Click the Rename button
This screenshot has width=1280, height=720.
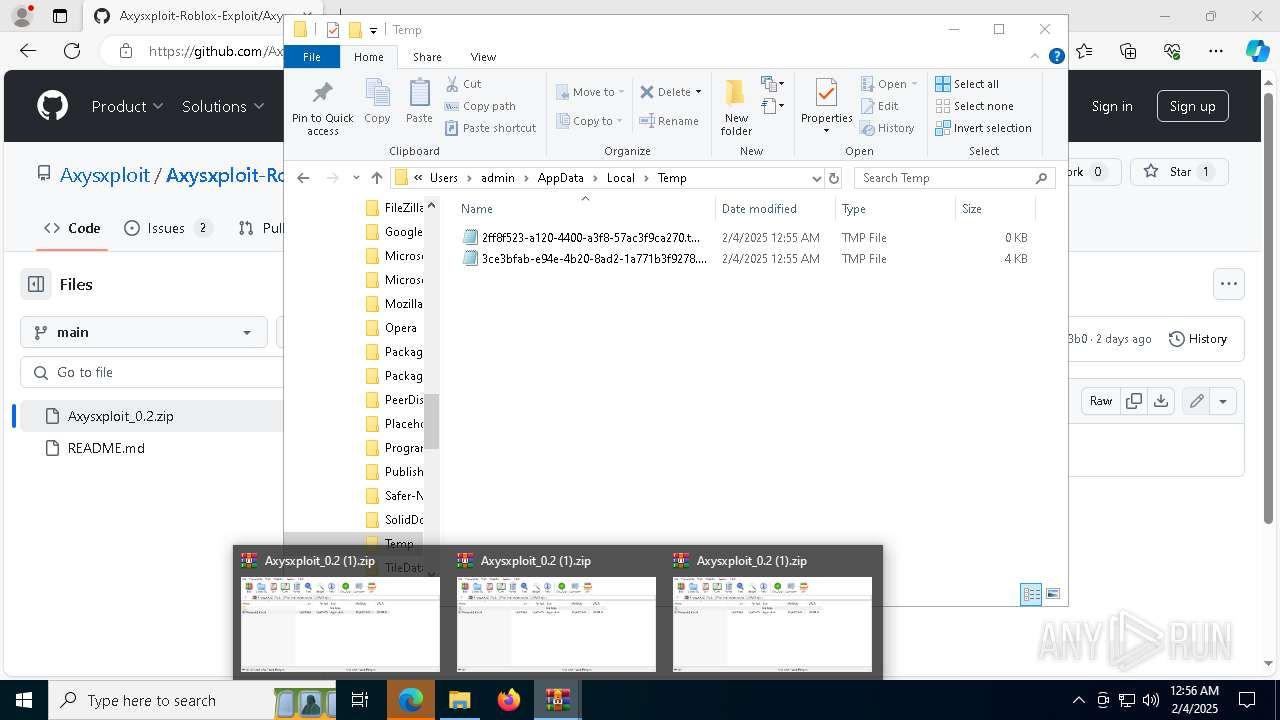(x=669, y=121)
